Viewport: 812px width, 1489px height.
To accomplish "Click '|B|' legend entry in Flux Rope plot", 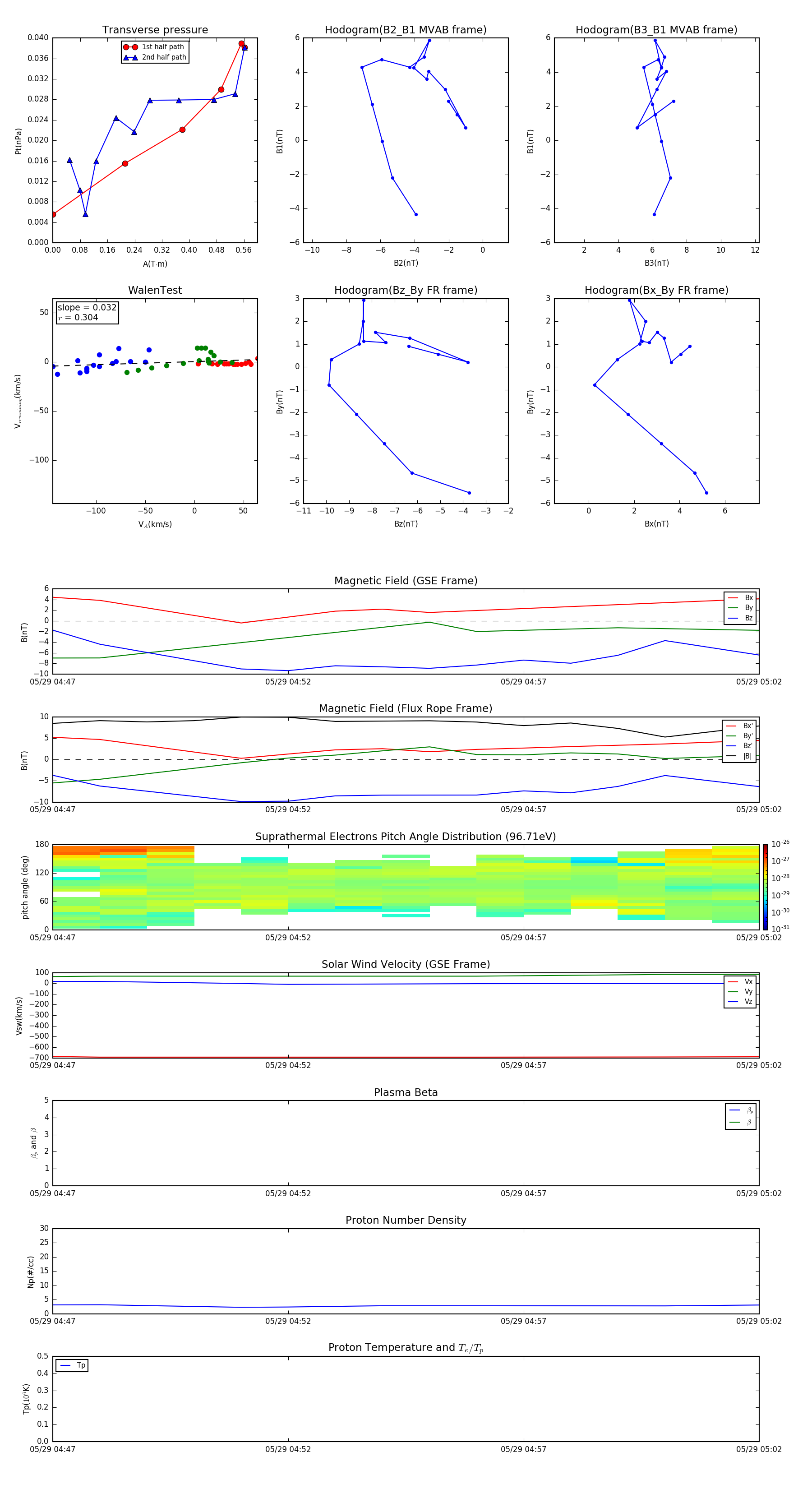I will [x=739, y=756].
